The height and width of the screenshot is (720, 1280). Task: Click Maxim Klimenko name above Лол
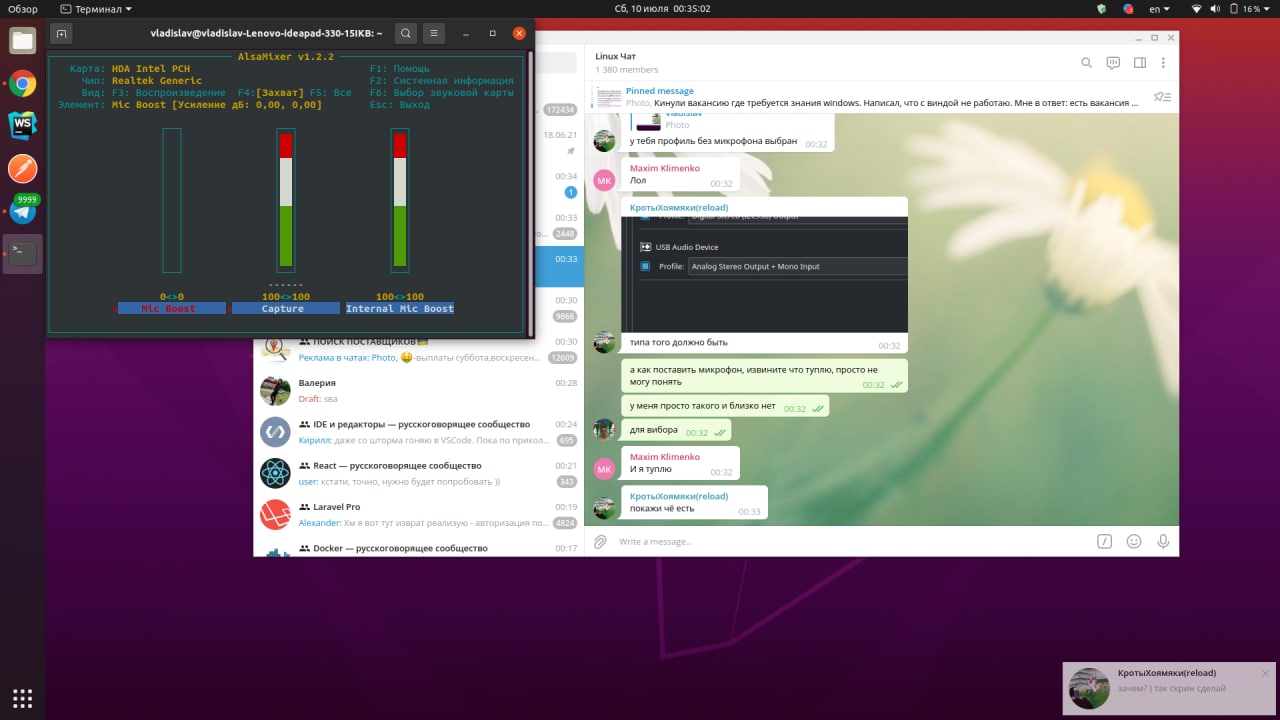click(664, 168)
